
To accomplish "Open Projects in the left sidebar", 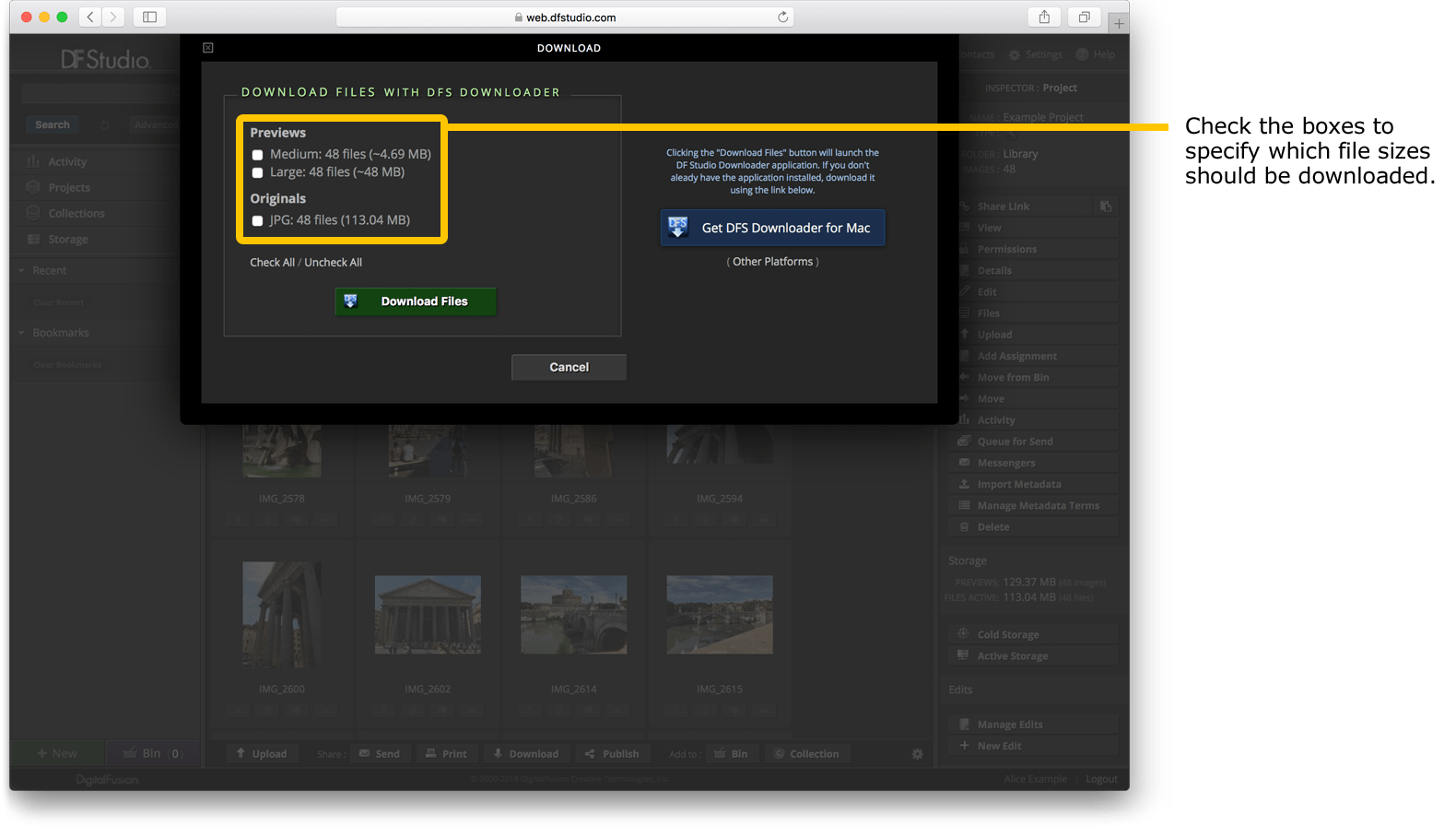I will [x=69, y=187].
